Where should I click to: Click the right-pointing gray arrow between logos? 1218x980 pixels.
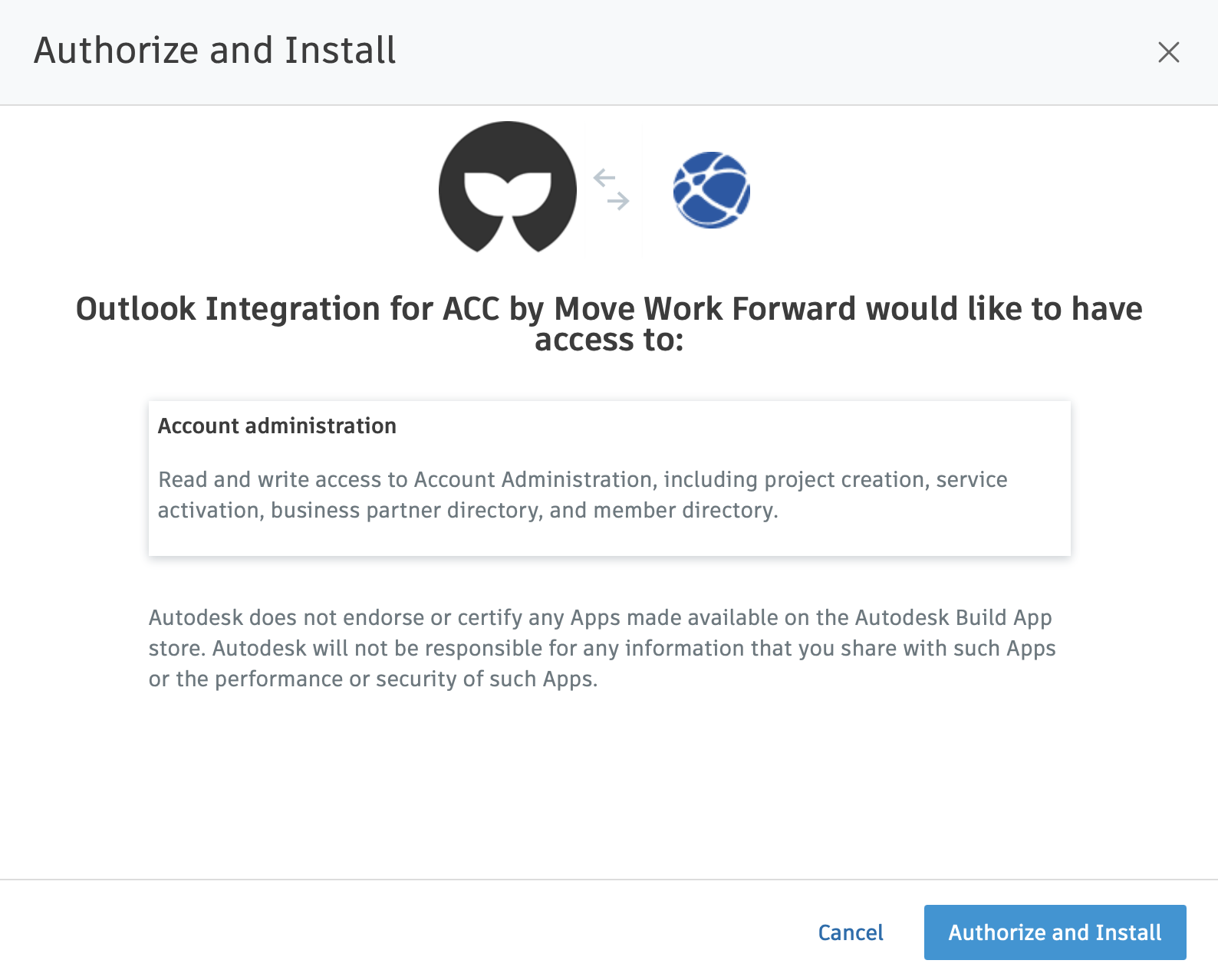[618, 202]
